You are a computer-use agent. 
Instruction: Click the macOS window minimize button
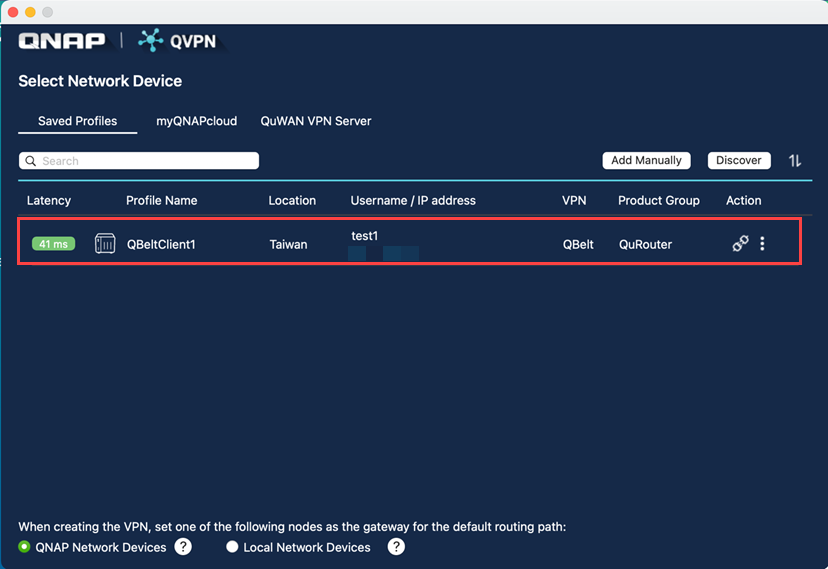pos(30,12)
